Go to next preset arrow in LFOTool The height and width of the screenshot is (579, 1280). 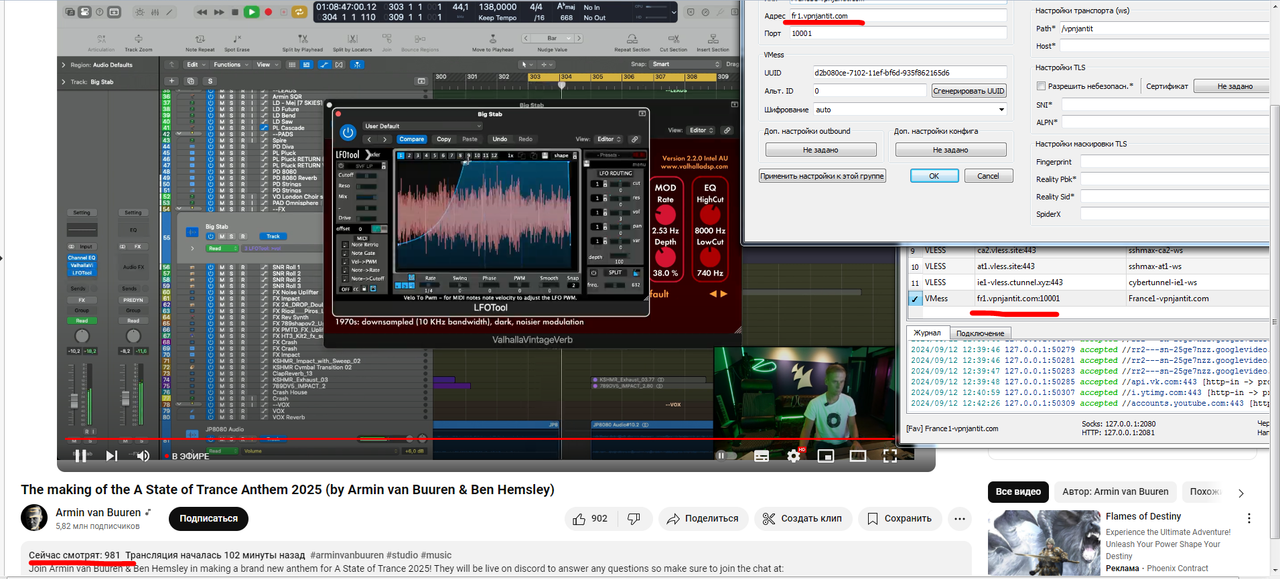click(386, 139)
